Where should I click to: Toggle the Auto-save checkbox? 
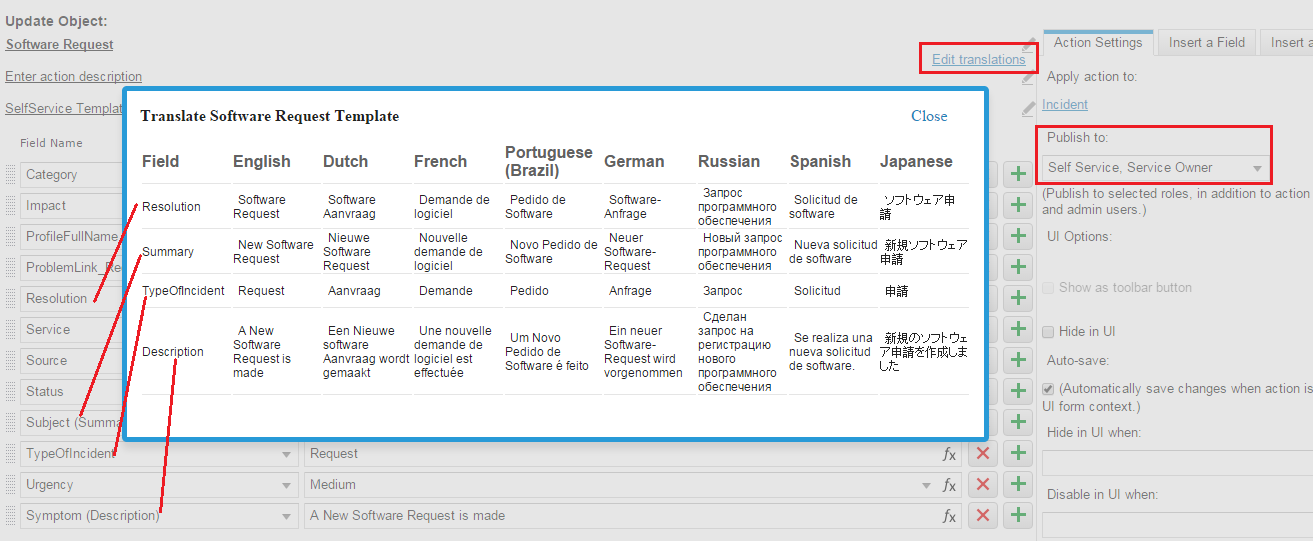point(1048,389)
